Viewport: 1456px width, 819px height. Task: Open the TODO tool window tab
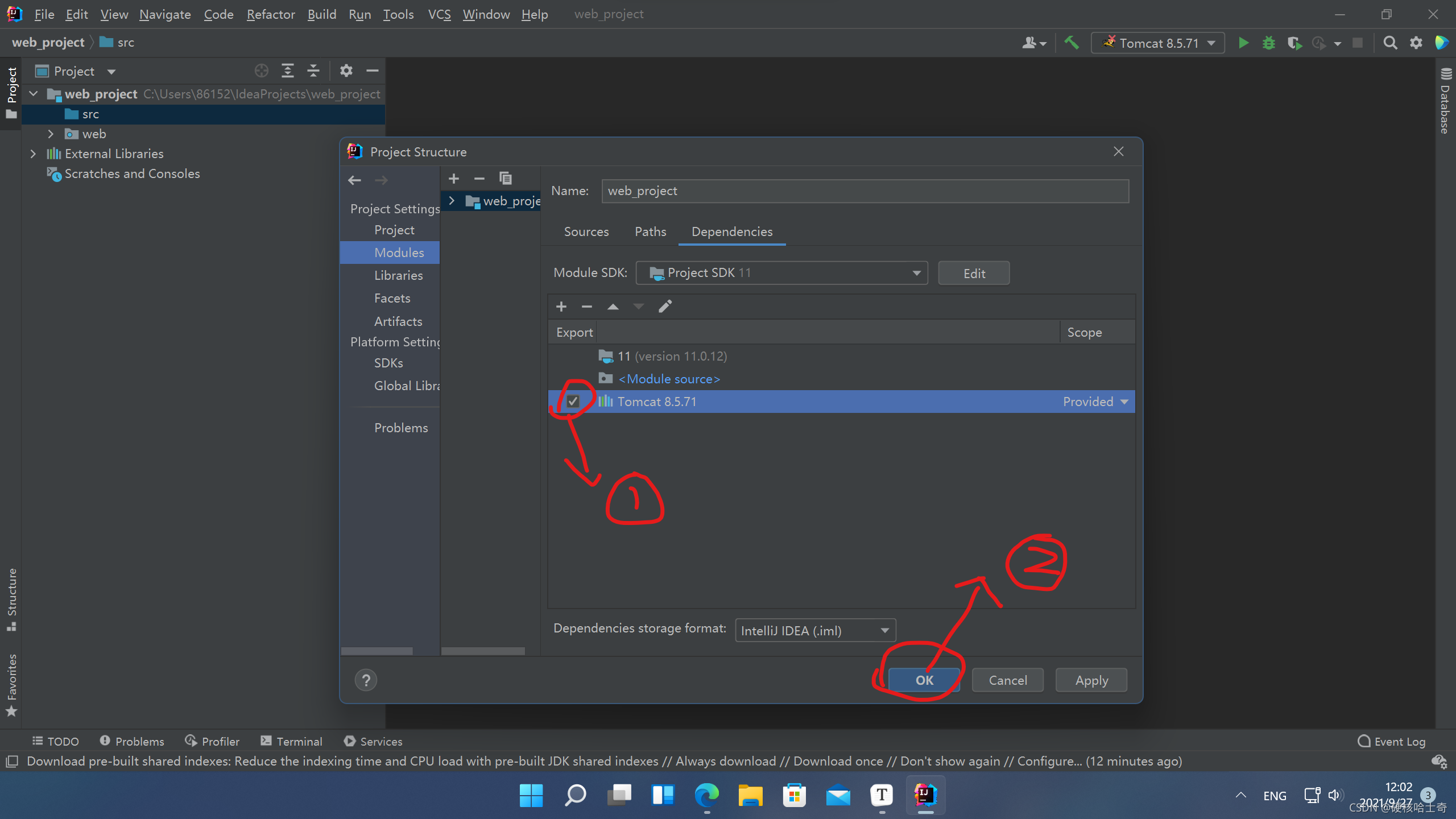[x=56, y=742]
